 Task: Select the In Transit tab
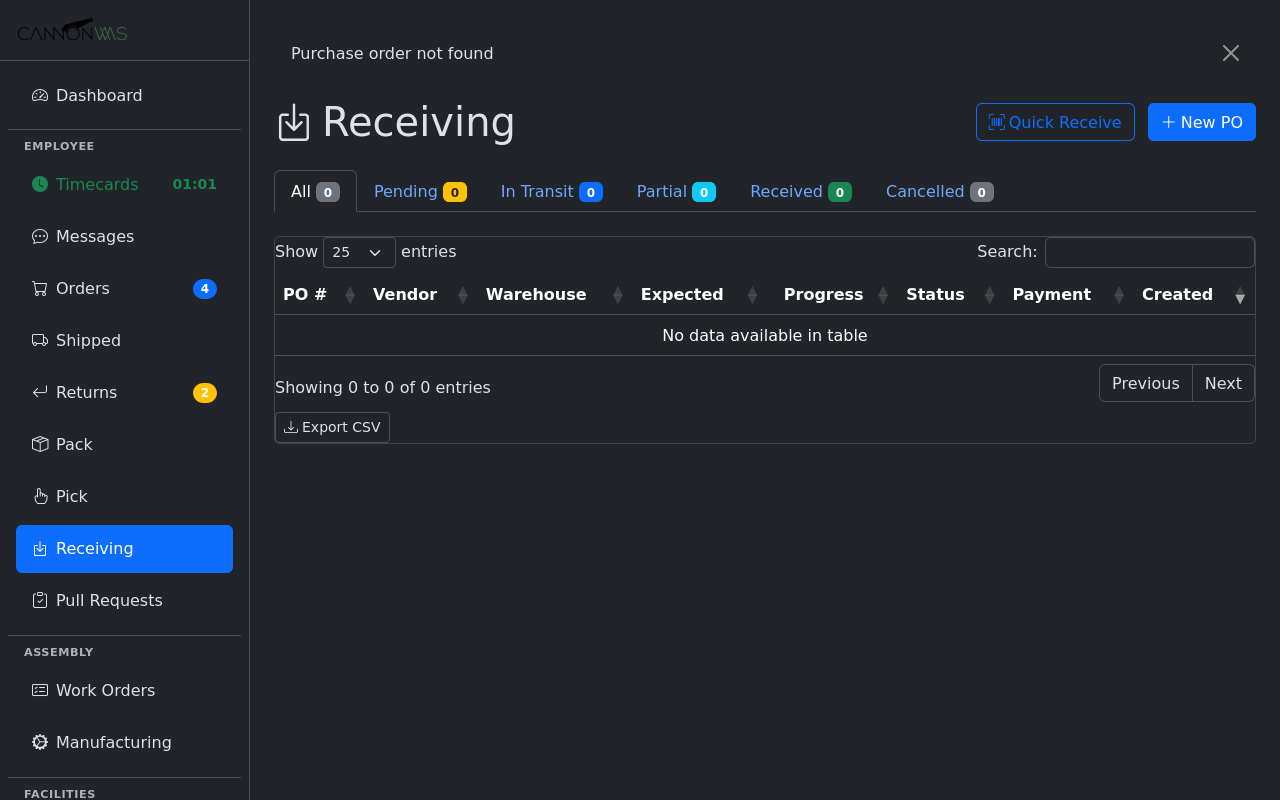click(551, 192)
